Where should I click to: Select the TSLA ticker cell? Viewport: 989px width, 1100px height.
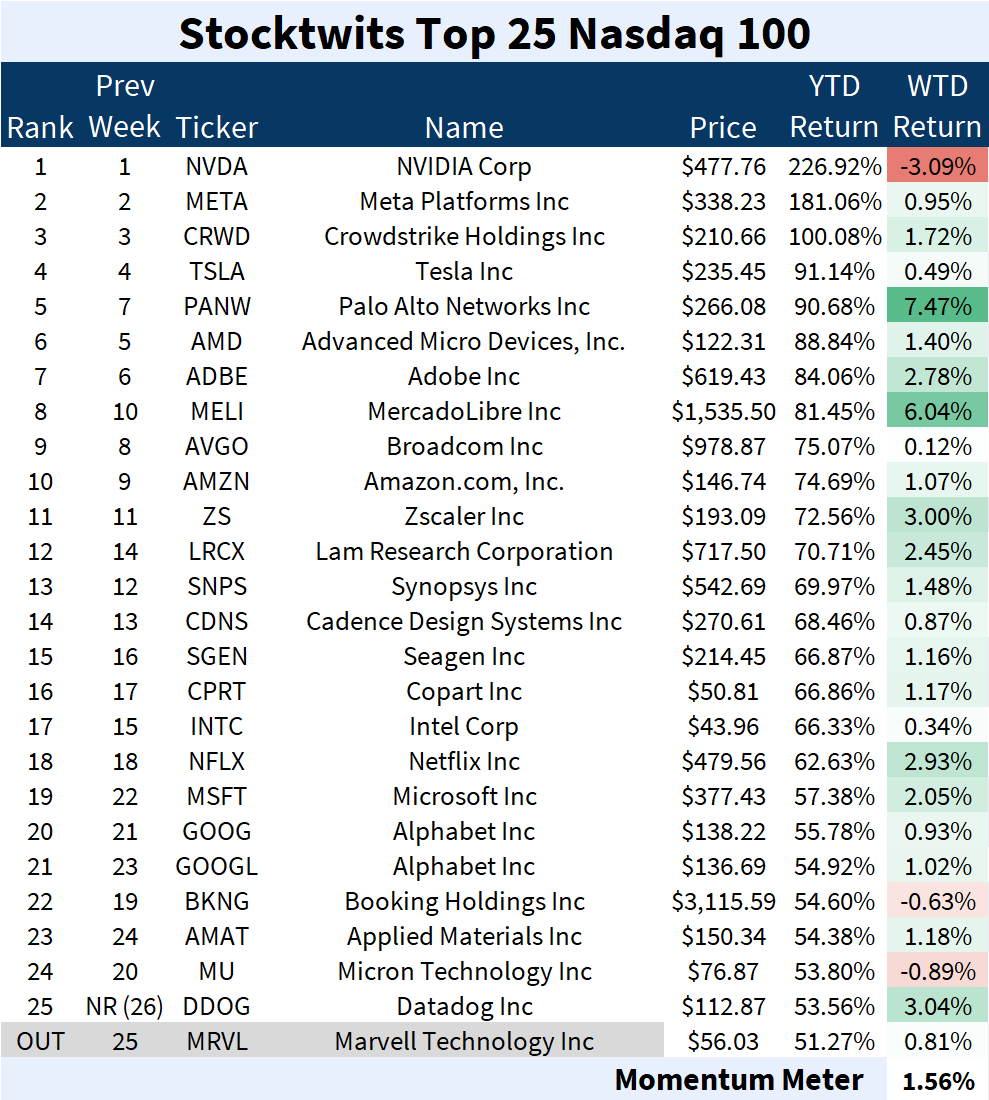(x=217, y=271)
